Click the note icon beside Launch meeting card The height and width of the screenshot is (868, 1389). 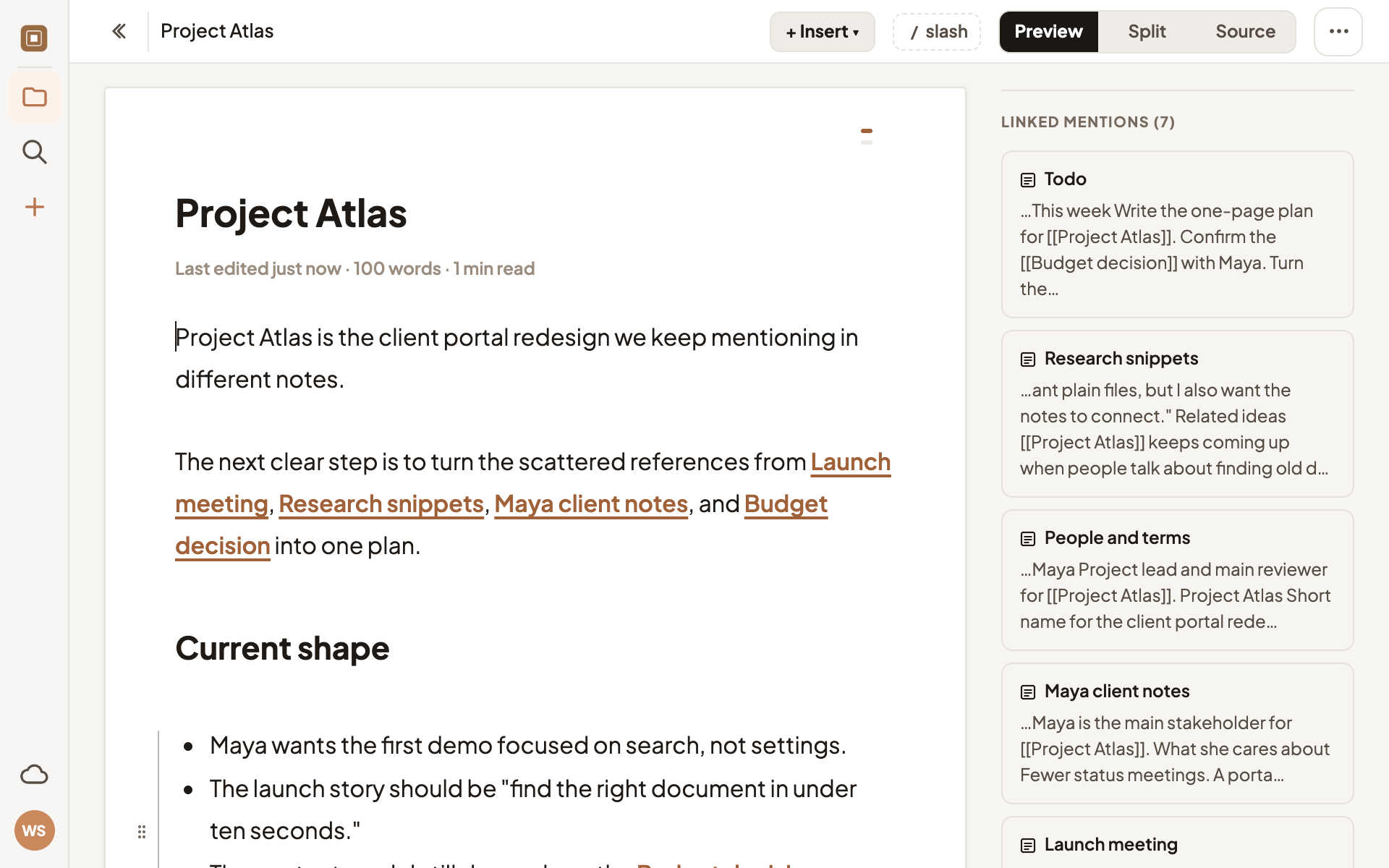coord(1028,846)
